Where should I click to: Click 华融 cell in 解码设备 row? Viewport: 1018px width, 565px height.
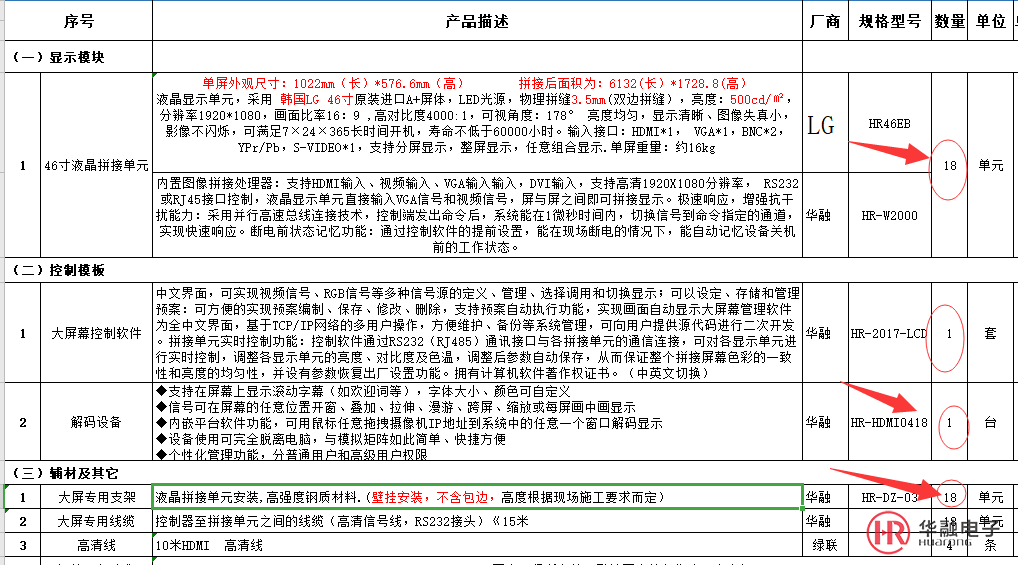[x=825, y=422]
